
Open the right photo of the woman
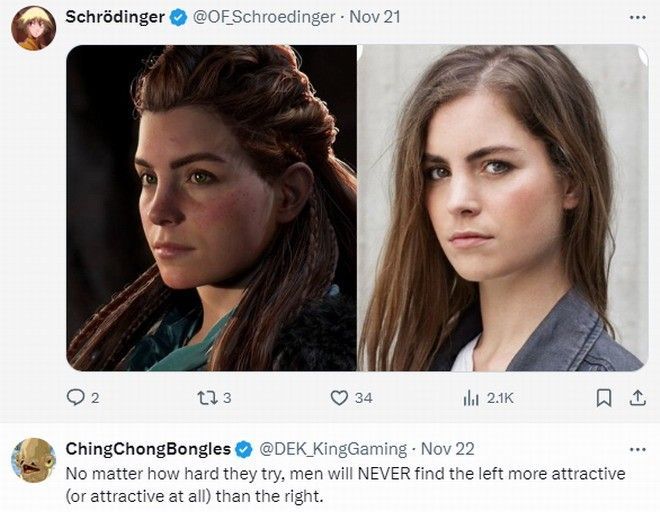(x=503, y=207)
